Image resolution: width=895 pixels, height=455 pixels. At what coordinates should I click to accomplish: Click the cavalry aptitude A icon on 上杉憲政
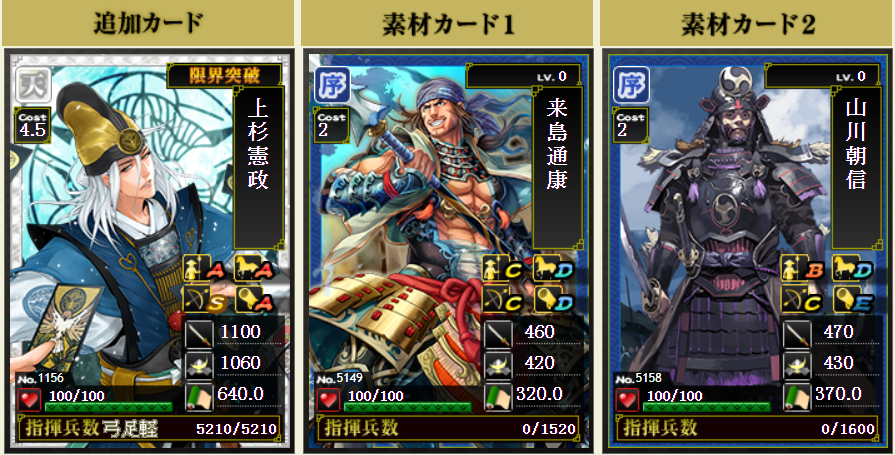click(256, 268)
